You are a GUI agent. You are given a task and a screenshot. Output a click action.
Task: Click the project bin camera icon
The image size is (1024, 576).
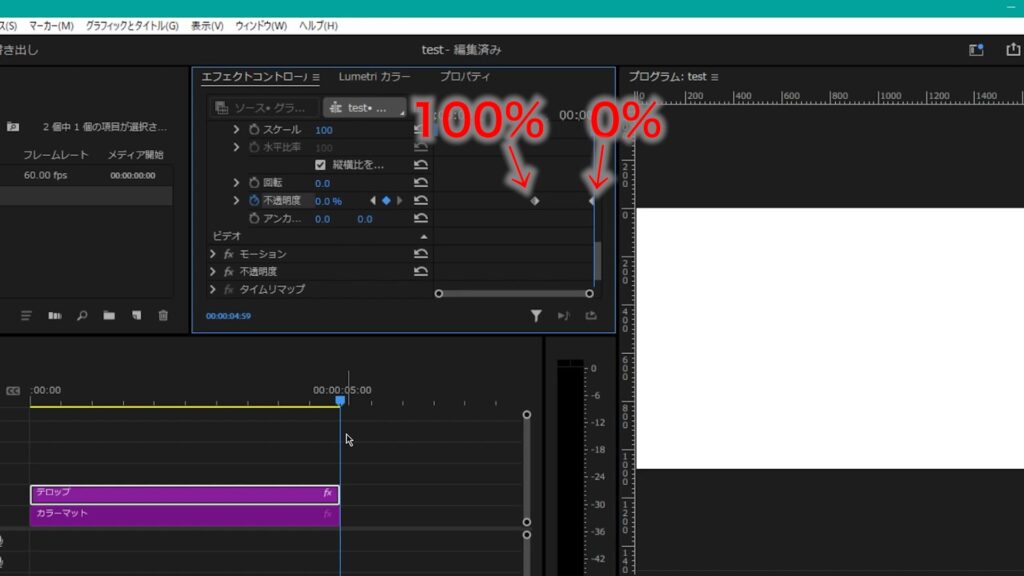click(13, 127)
